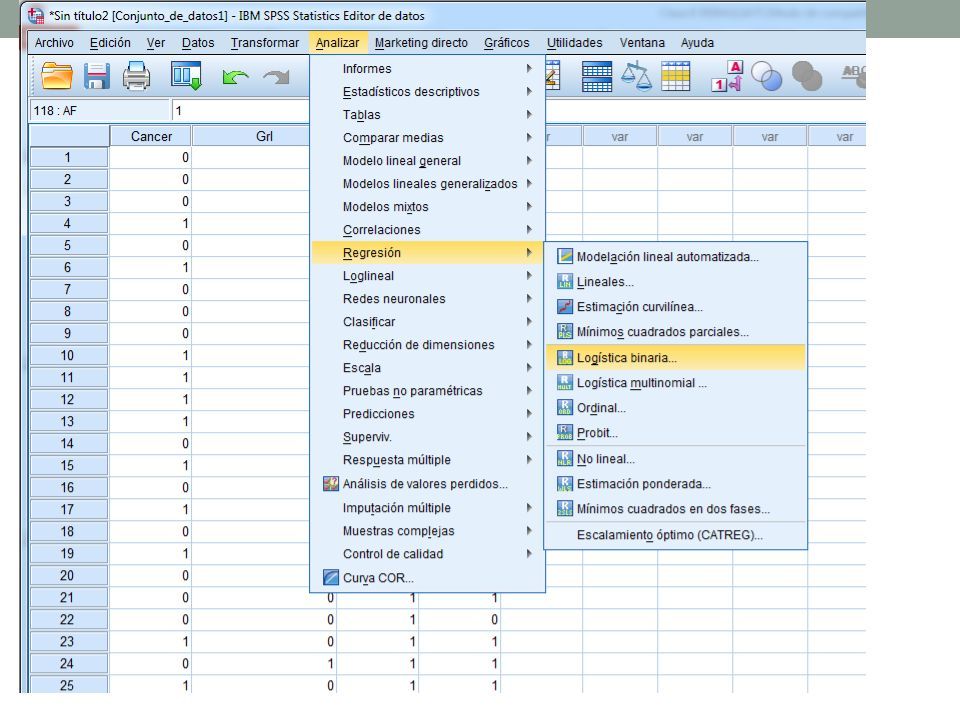The image size is (960, 720).
Task: Click the open data document folder icon
Action: pos(56,76)
